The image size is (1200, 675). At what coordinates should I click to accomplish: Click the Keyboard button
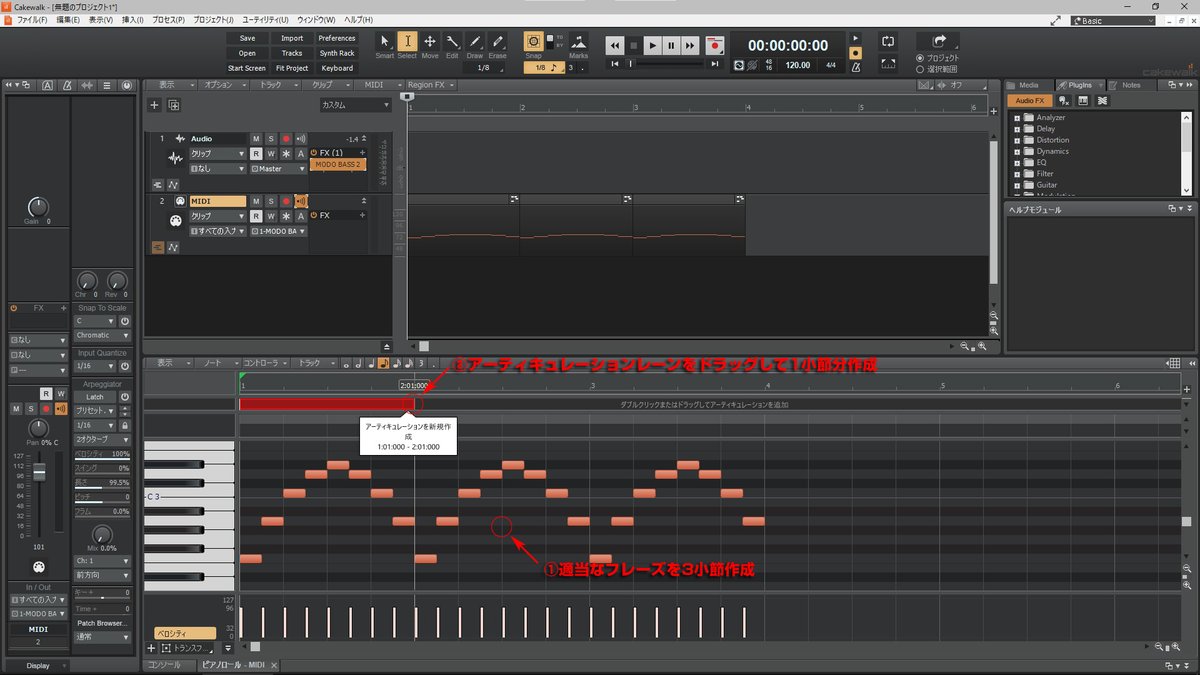(x=337, y=68)
